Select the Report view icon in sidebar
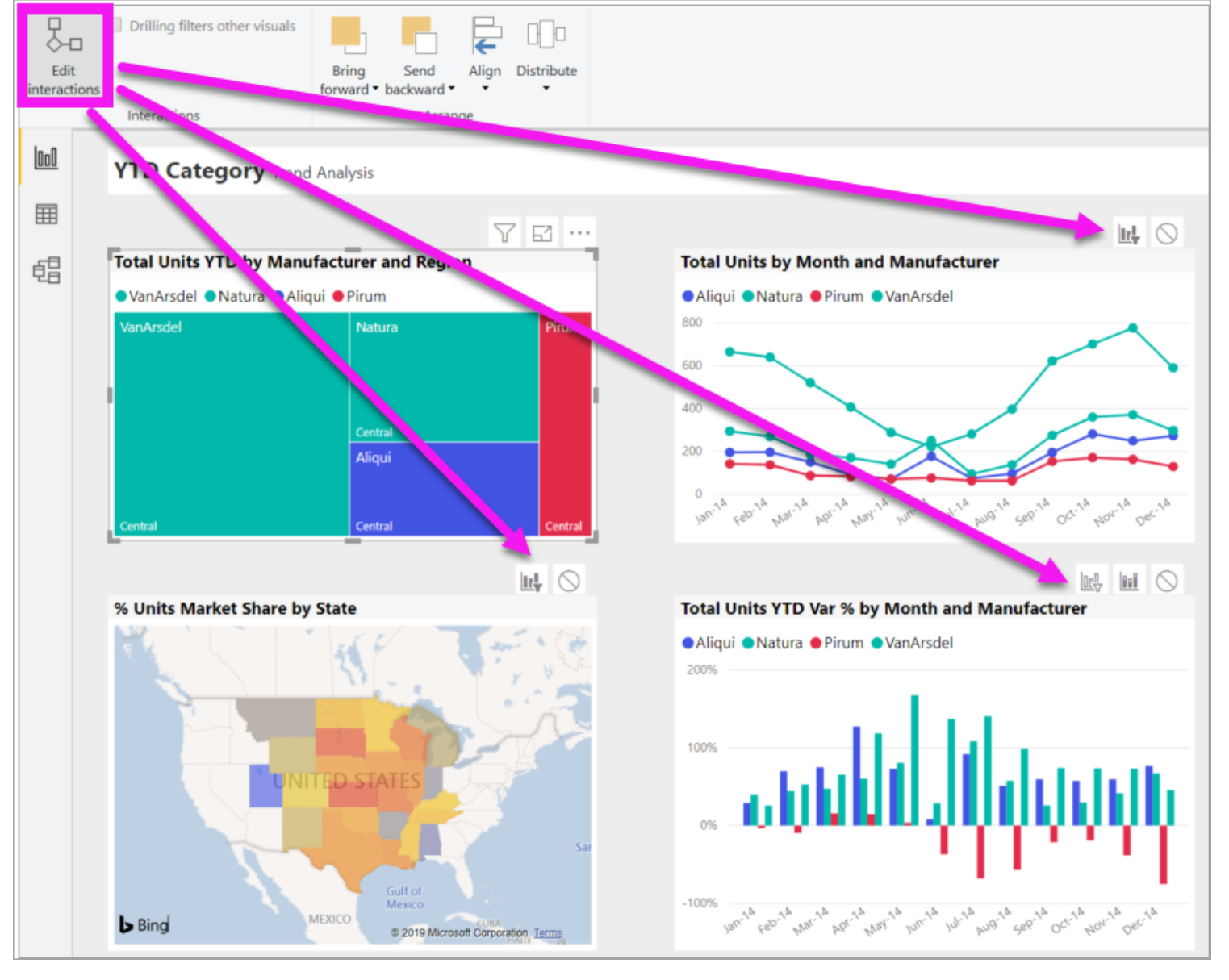This screenshot has width=1229, height=980. (45, 159)
